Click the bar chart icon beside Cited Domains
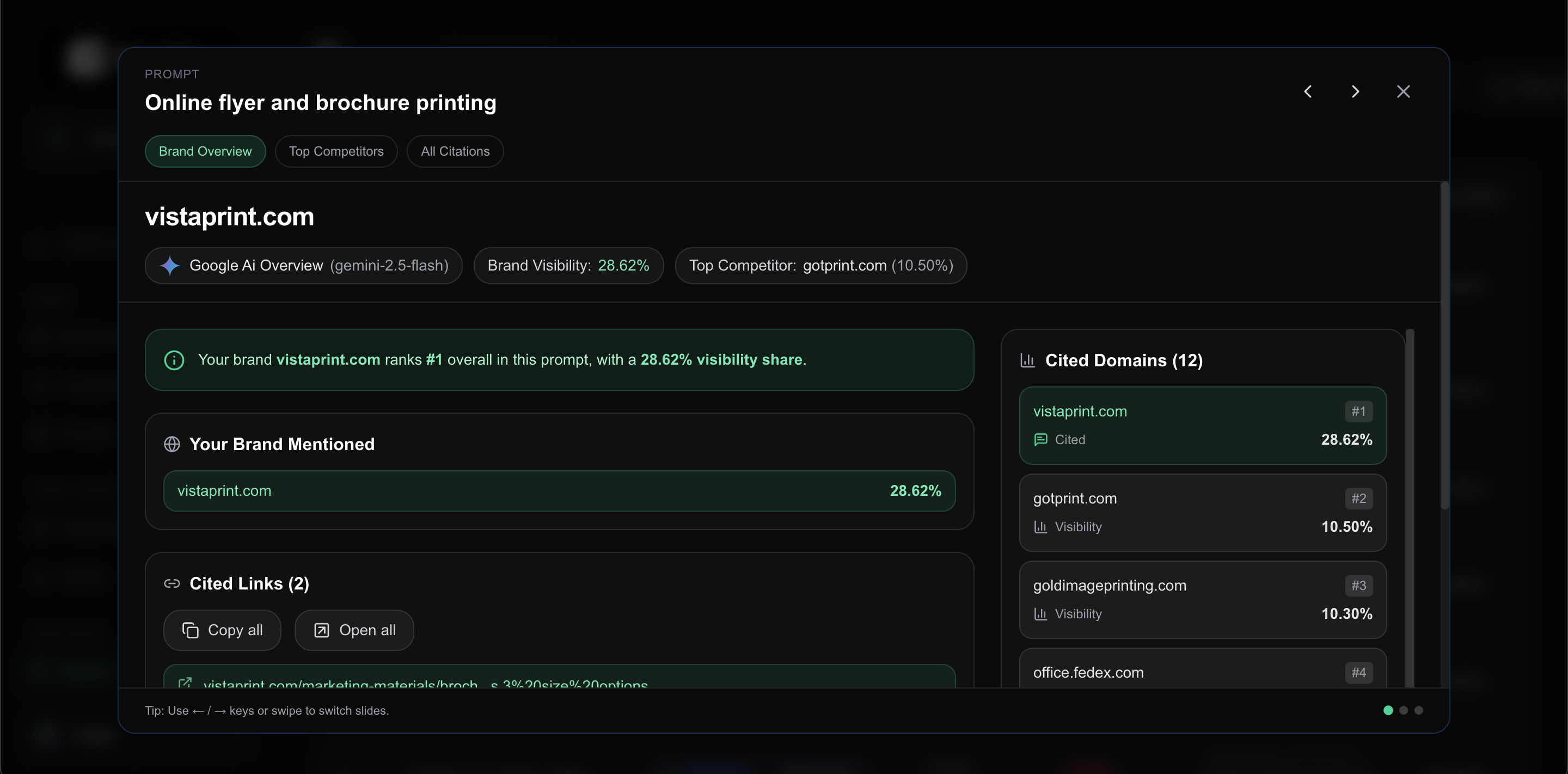Image resolution: width=1568 pixels, height=774 pixels. pyautogui.click(x=1027, y=360)
